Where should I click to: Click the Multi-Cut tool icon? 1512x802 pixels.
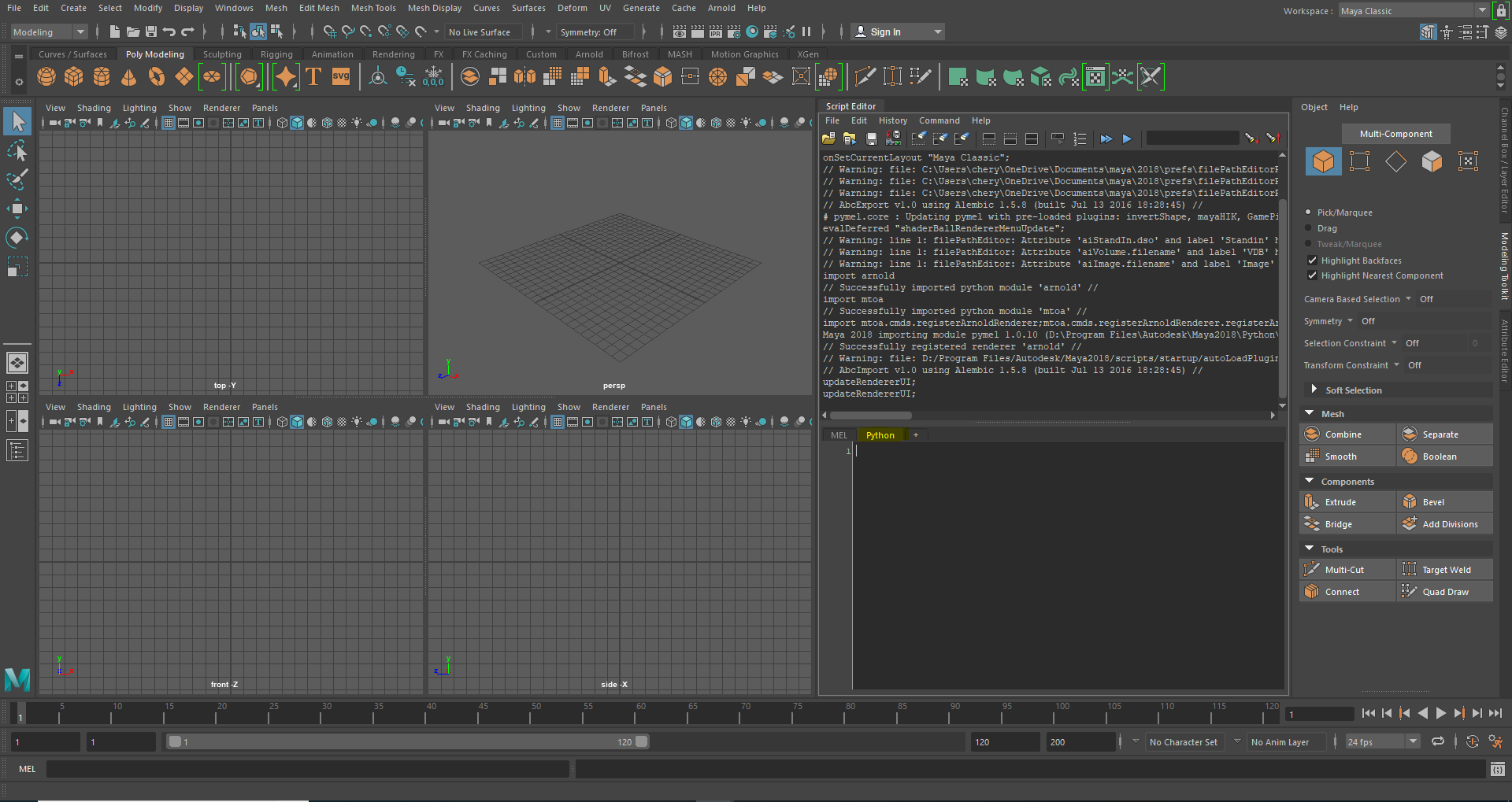(x=1312, y=570)
